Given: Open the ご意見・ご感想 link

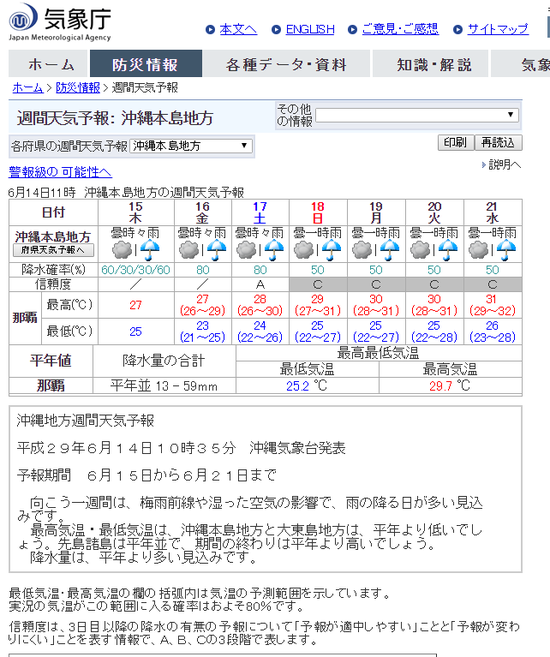Looking at the screenshot, I should [400, 29].
